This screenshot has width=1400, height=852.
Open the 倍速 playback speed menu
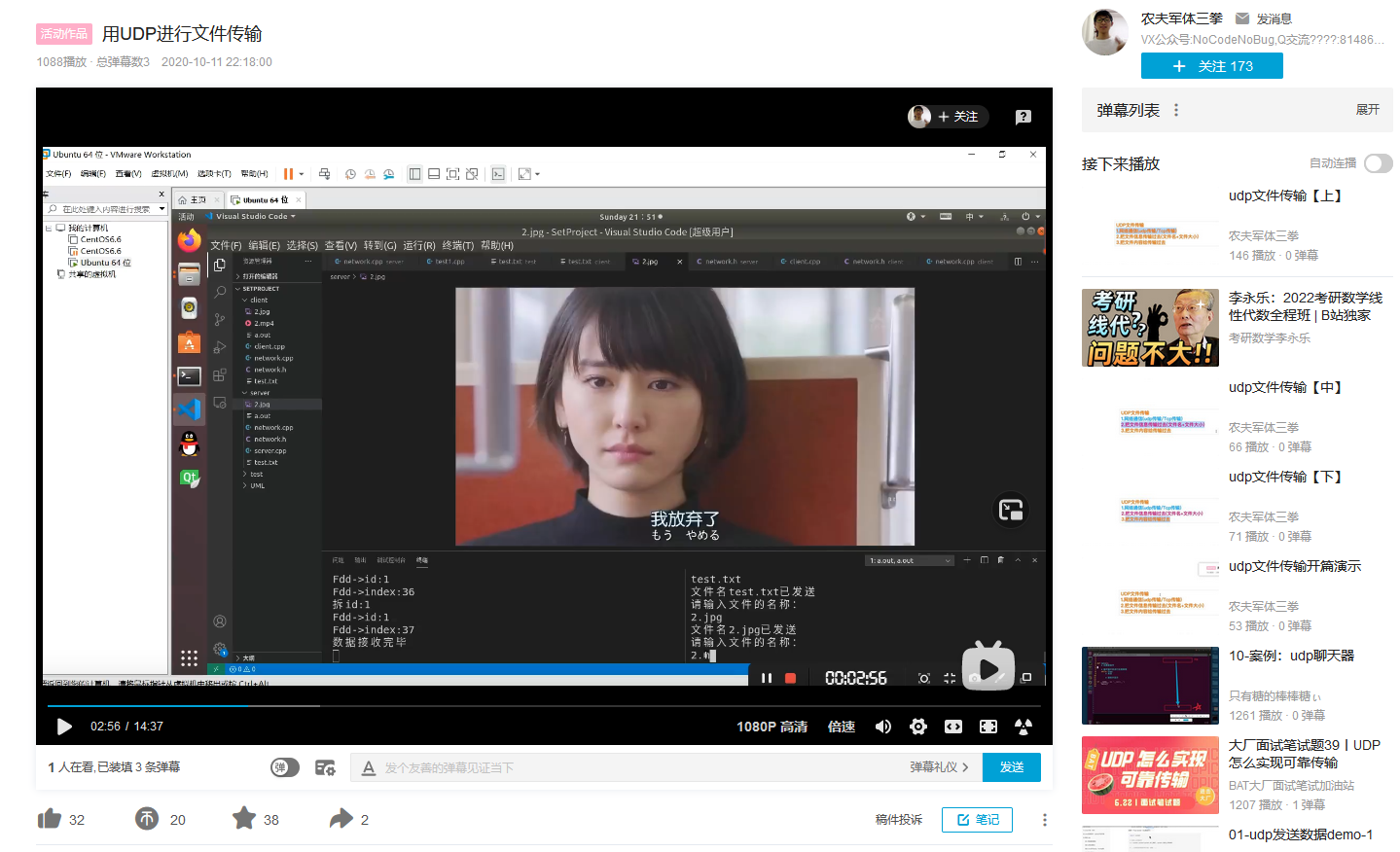tap(842, 727)
